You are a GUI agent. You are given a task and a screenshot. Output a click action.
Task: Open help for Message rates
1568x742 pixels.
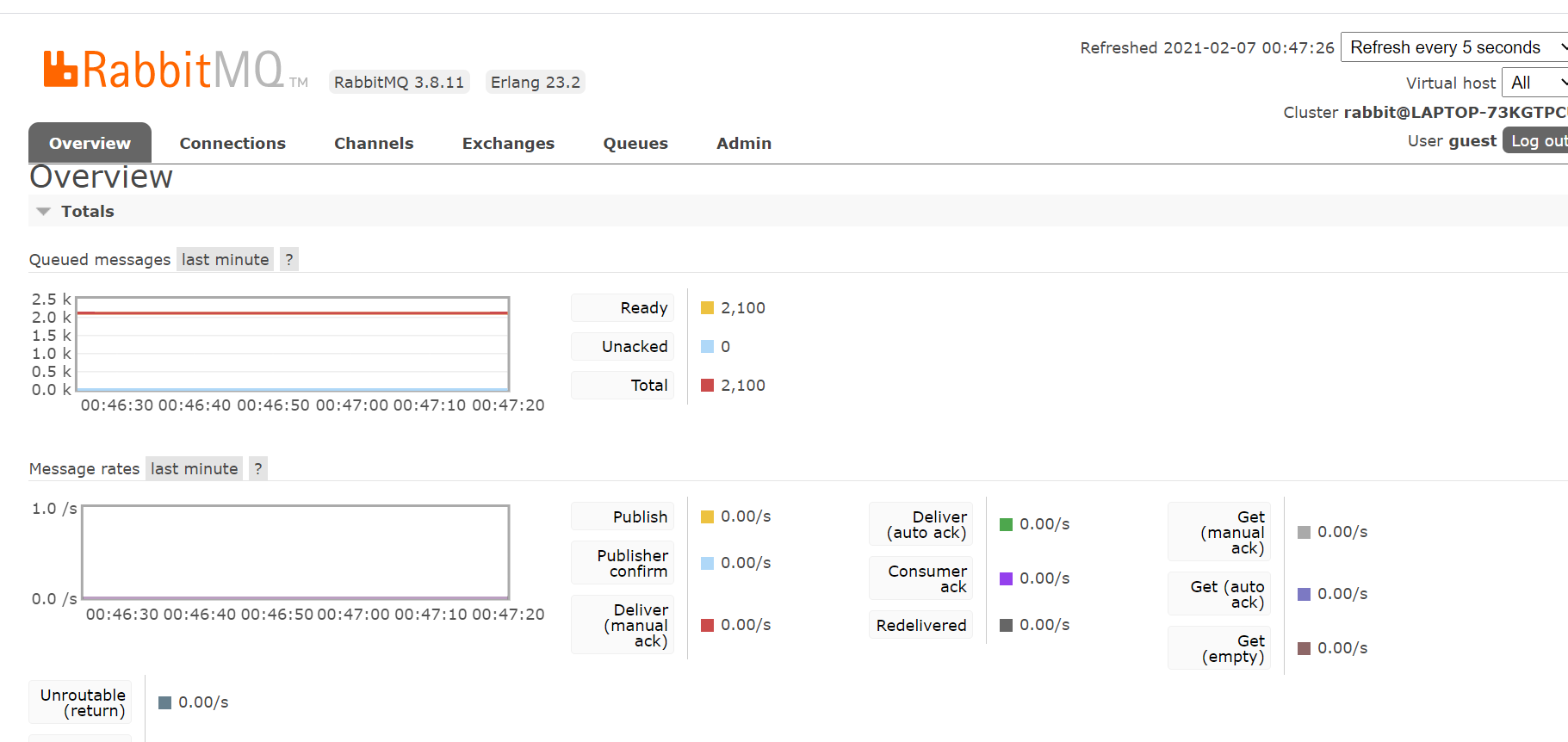pyautogui.click(x=258, y=468)
